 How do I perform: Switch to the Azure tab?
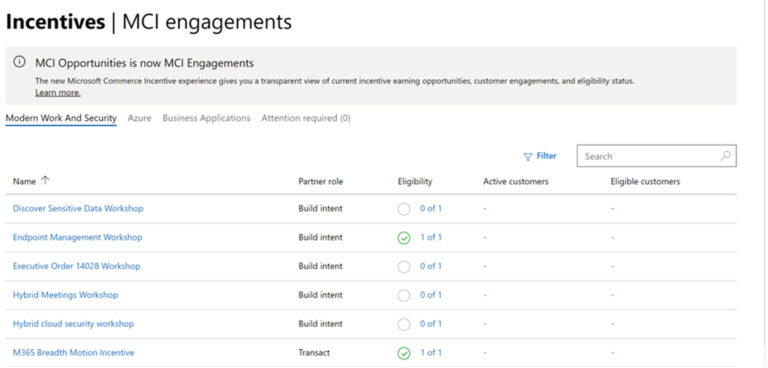click(140, 118)
